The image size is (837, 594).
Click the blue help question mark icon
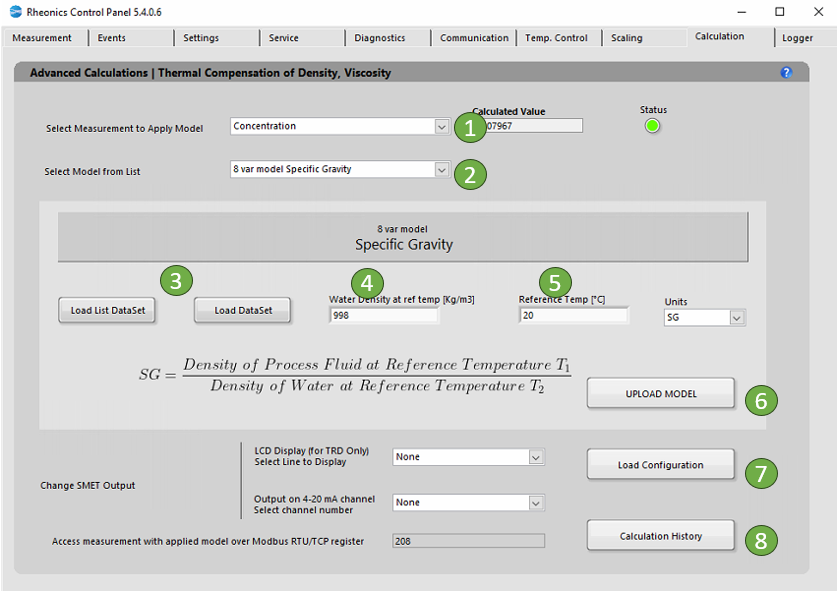[786, 73]
